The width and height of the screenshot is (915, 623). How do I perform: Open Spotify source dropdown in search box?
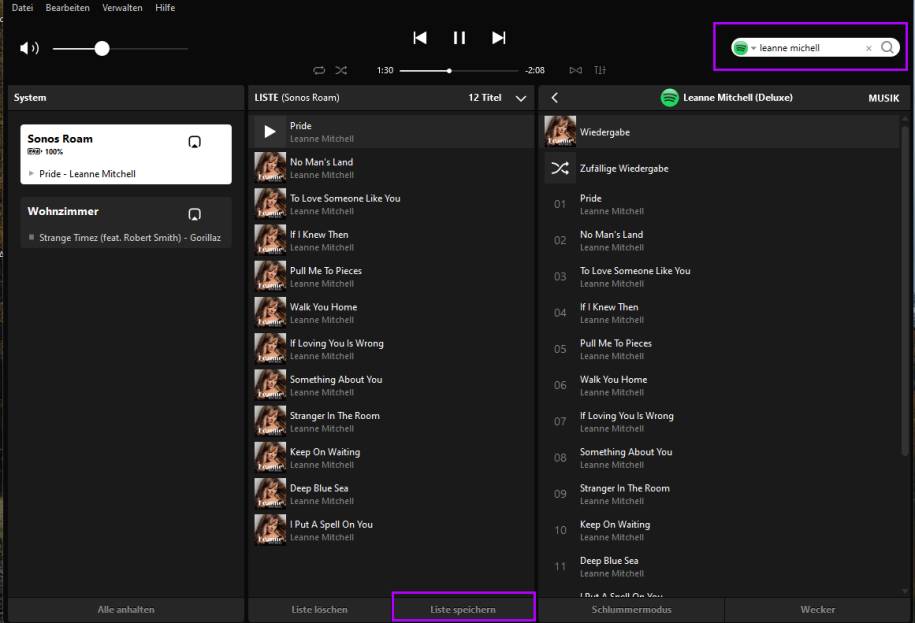pyautogui.click(x=744, y=48)
